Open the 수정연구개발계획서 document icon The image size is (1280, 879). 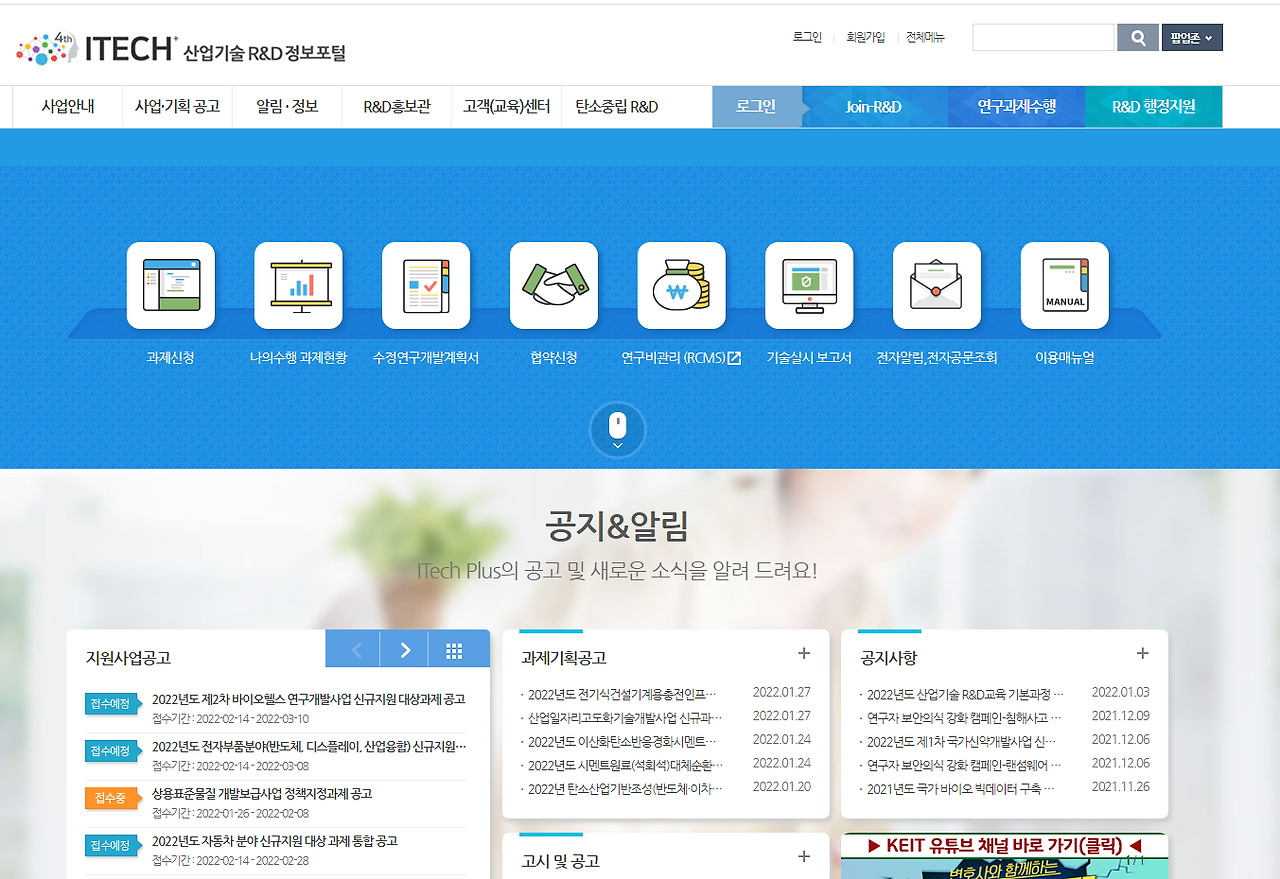pyautogui.click(x=426, y=285)
